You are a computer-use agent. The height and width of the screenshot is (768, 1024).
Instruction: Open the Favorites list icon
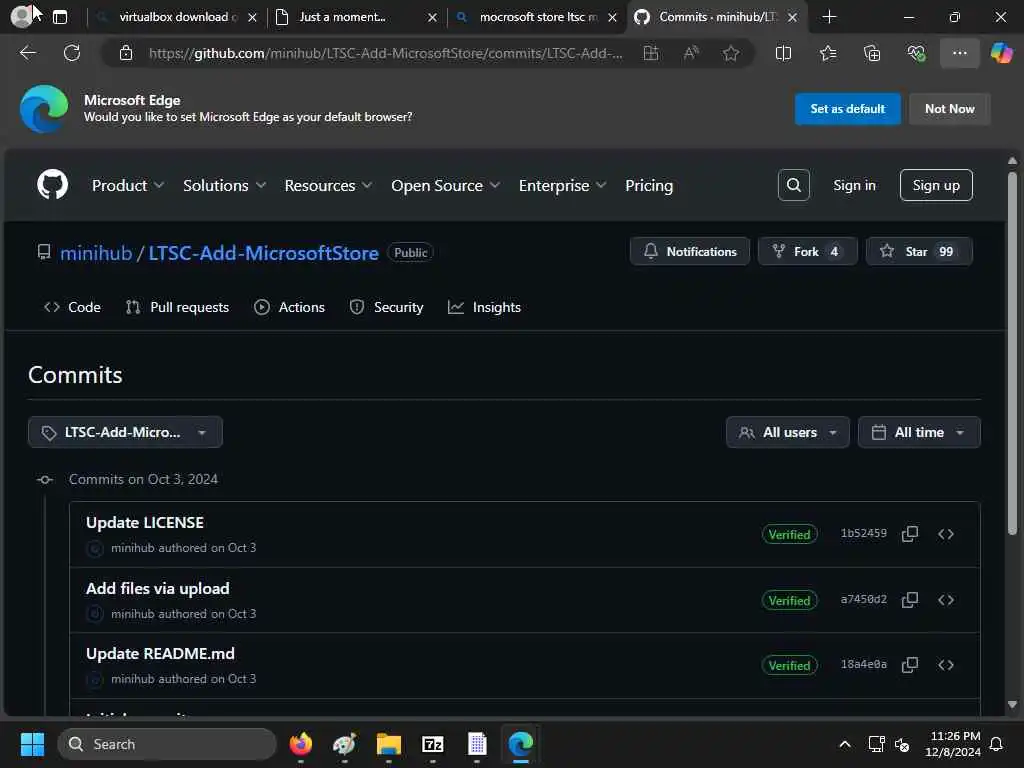(x=827, y=53)
